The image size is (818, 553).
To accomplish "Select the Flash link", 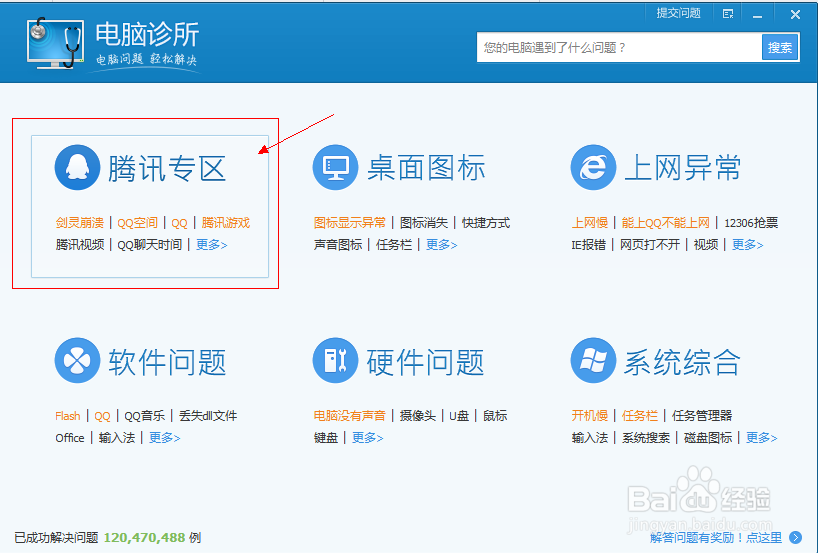I will click(x=68, y=416).
